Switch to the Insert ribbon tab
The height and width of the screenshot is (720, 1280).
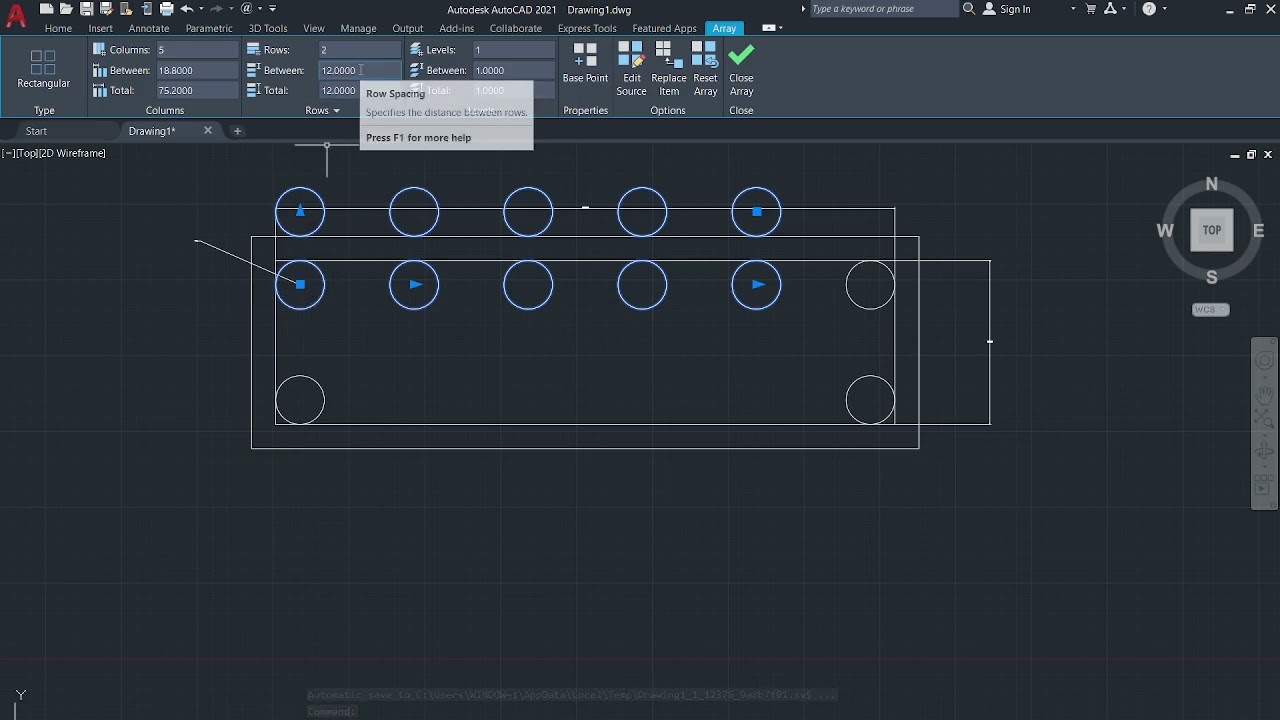pyautogui.click(x=100, y=28)
